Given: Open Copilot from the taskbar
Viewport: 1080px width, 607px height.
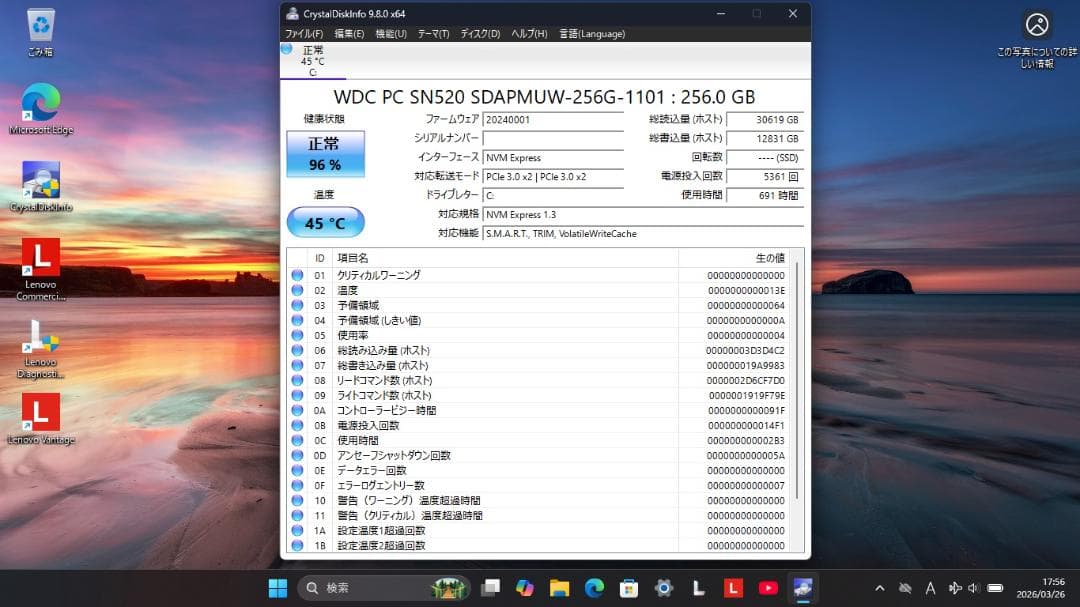Looking at the screenshot, I should point(525,588).
